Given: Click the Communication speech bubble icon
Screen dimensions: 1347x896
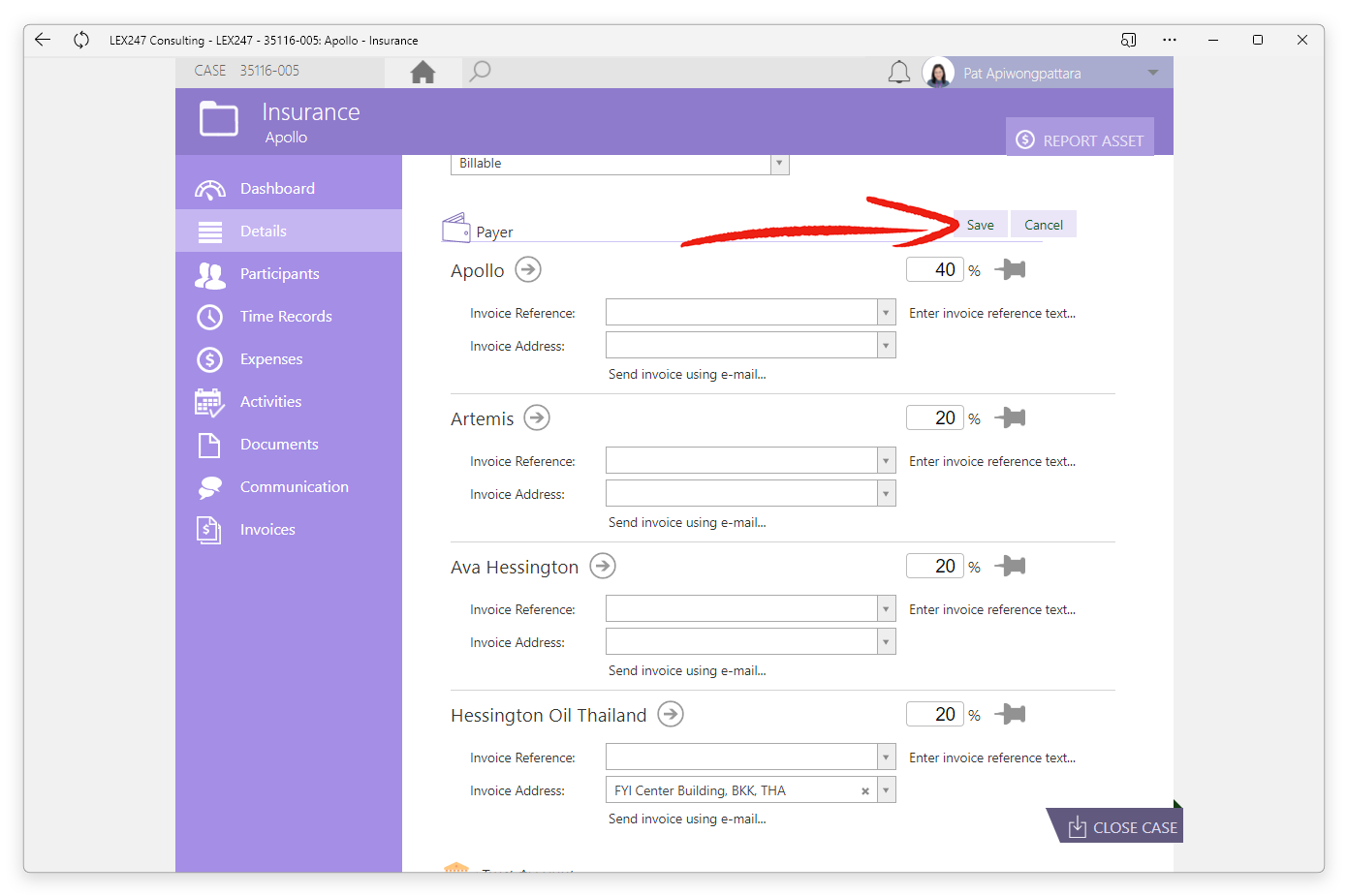Looking at the screenshot, I should click(x=210, y=487).
